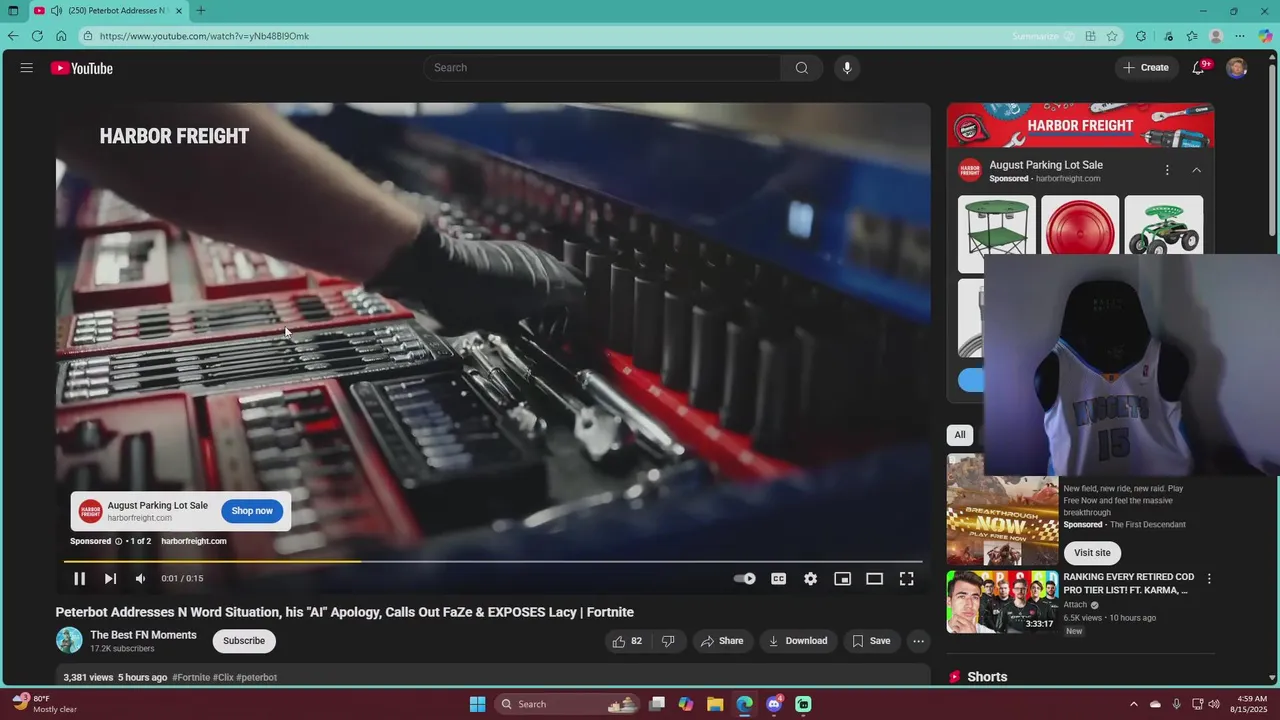The height and width of the screenshot is (720, 1280).
Task: Open the YouTube guide hamburger menu
Action: tap(27, 68)
